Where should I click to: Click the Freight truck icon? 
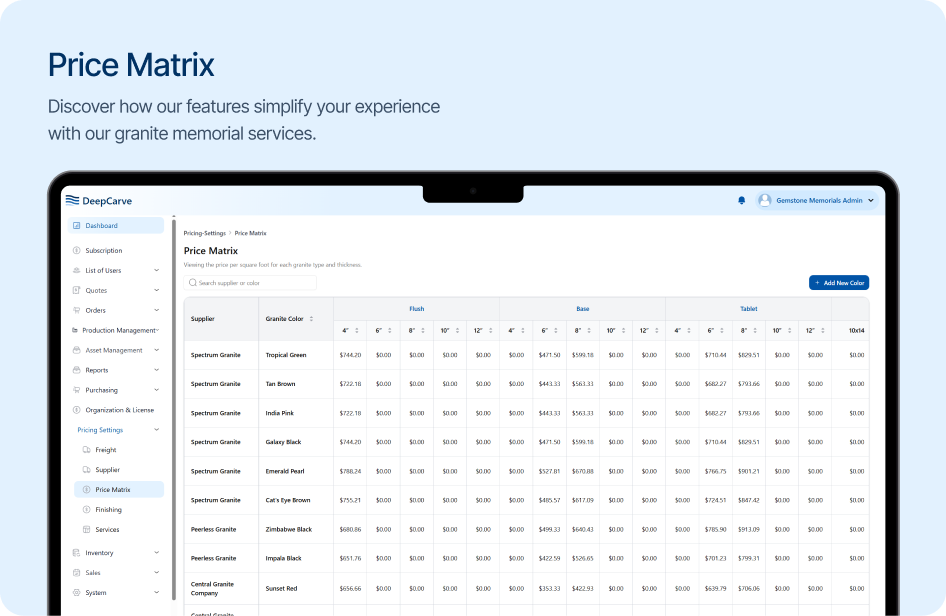[x=87, y=450]
